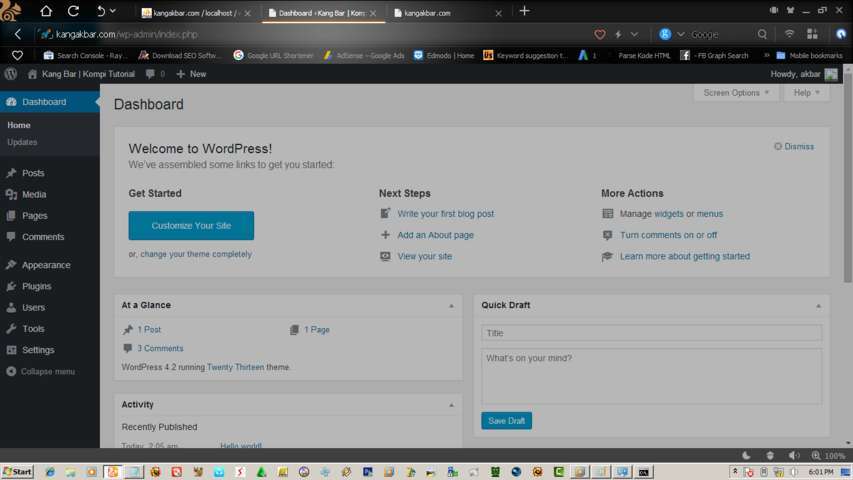
Task: Open Google URL Shortener bookmark
Action: [x=274, y=56]
